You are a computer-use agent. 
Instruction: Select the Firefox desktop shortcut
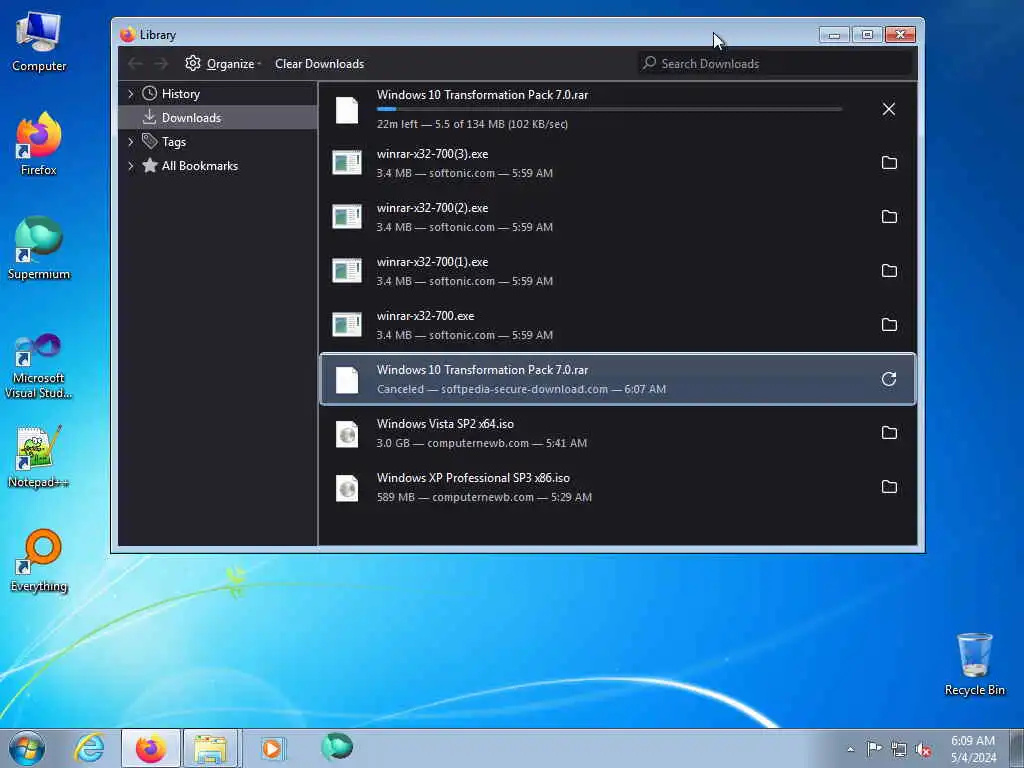point(39,144)
